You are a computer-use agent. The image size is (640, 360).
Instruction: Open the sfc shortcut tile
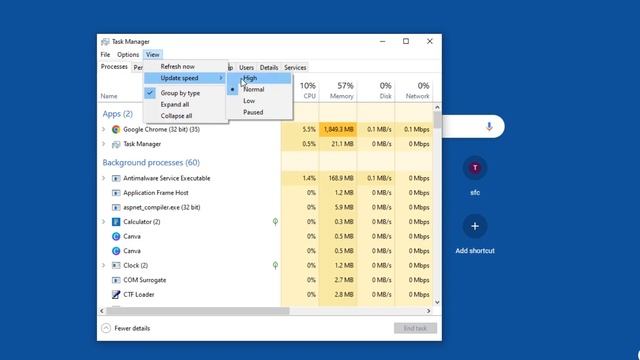475,168
